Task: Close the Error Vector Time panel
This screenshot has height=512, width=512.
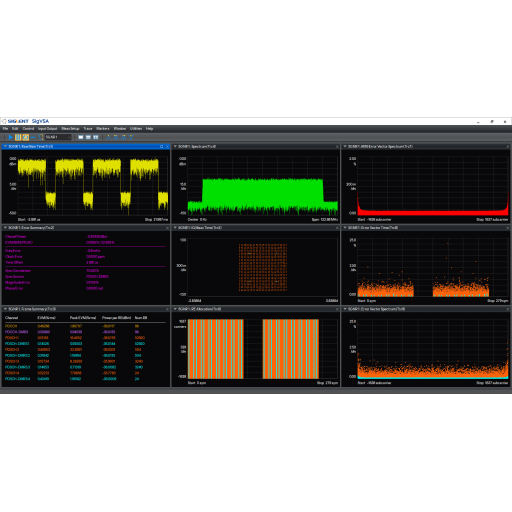Action: [x=508, y=228]
